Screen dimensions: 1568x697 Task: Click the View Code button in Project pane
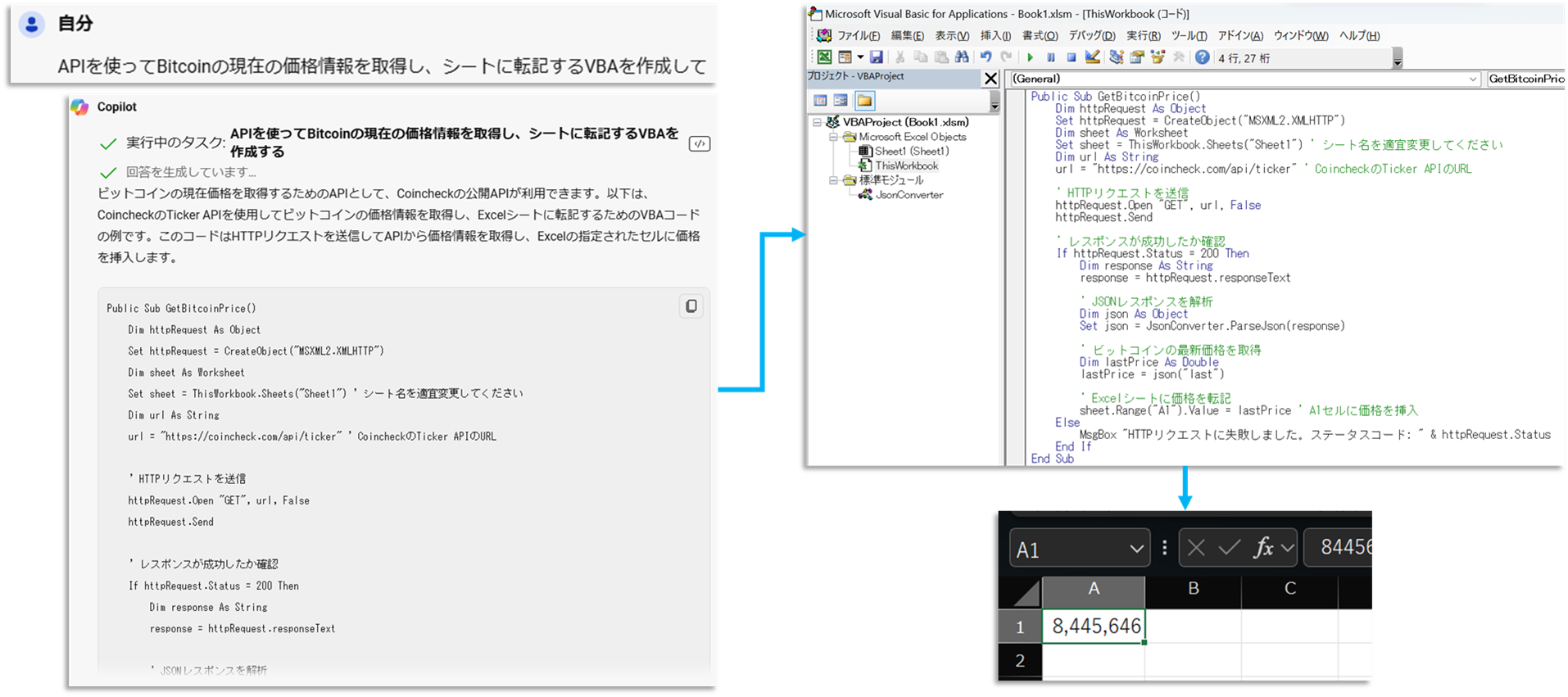pos(820,101)
